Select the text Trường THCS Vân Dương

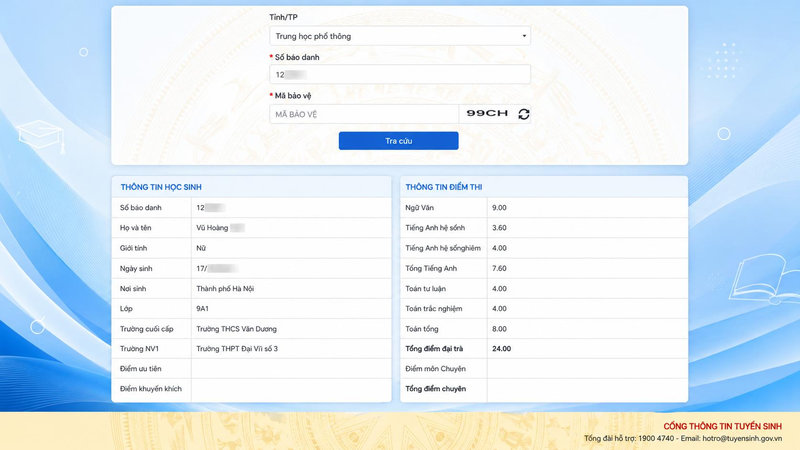tap(236, 329)
